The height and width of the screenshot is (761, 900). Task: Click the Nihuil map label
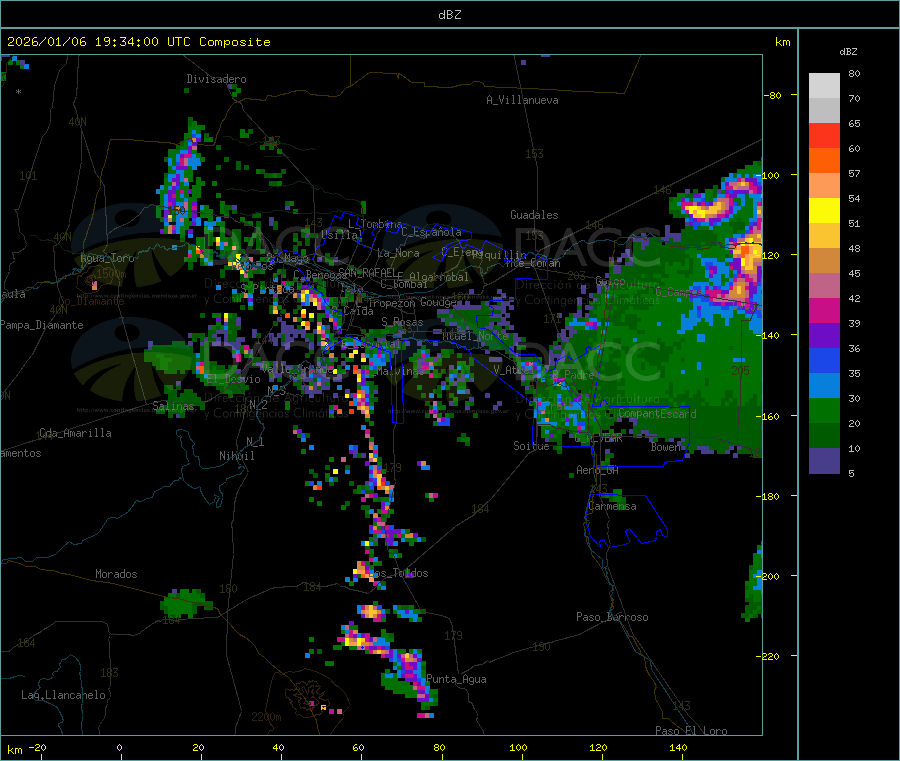(x=236, y=456)
